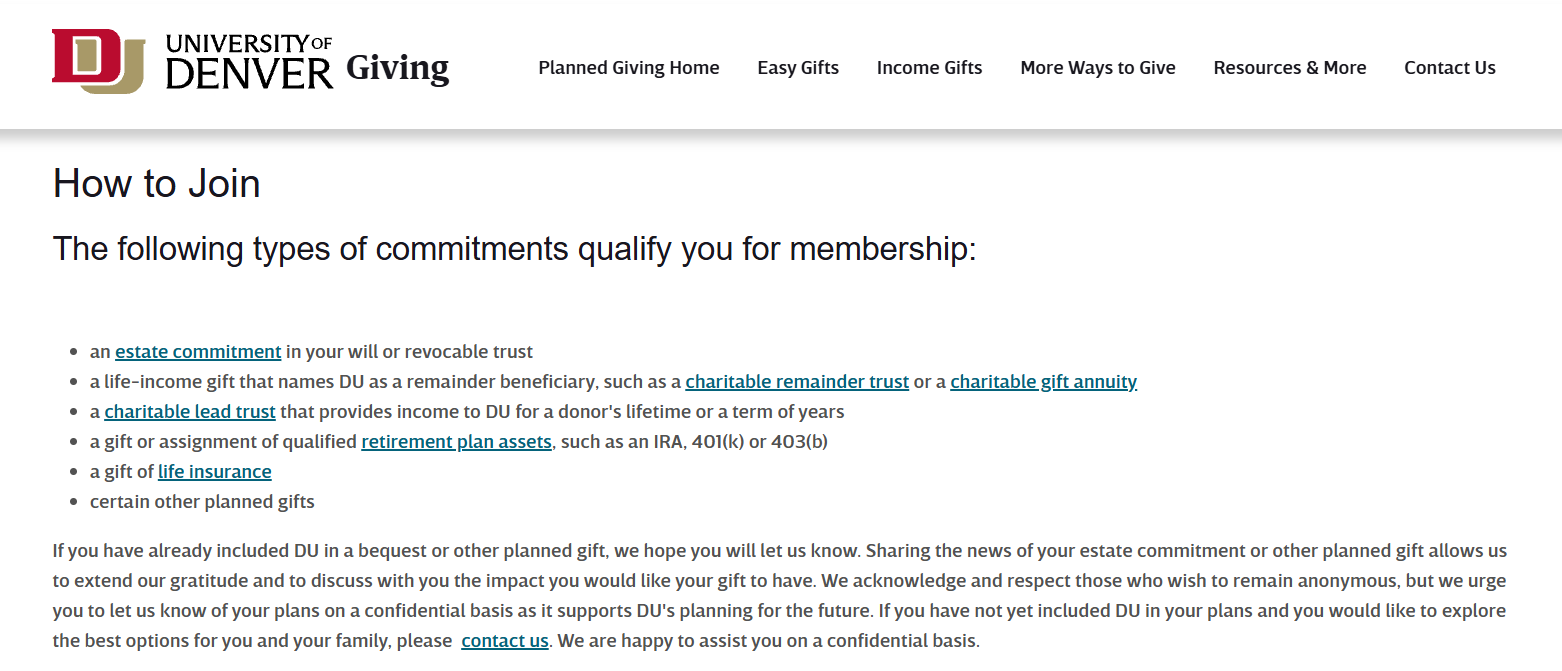1562x671 pixels.
Task: Click the contact us link in paragraph
Action: pos(505,641)
